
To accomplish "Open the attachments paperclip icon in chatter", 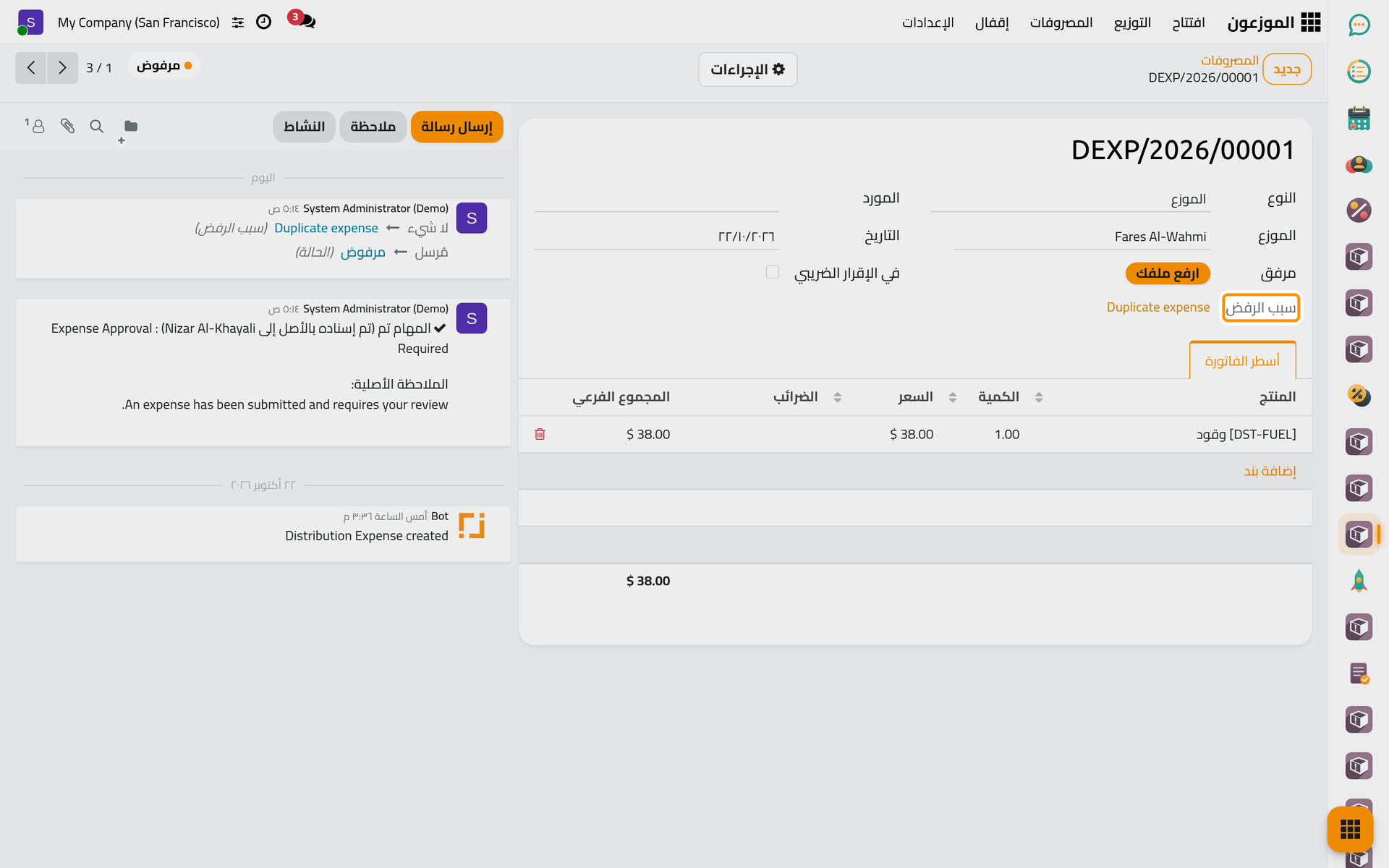I will click(x=67, y=127).
